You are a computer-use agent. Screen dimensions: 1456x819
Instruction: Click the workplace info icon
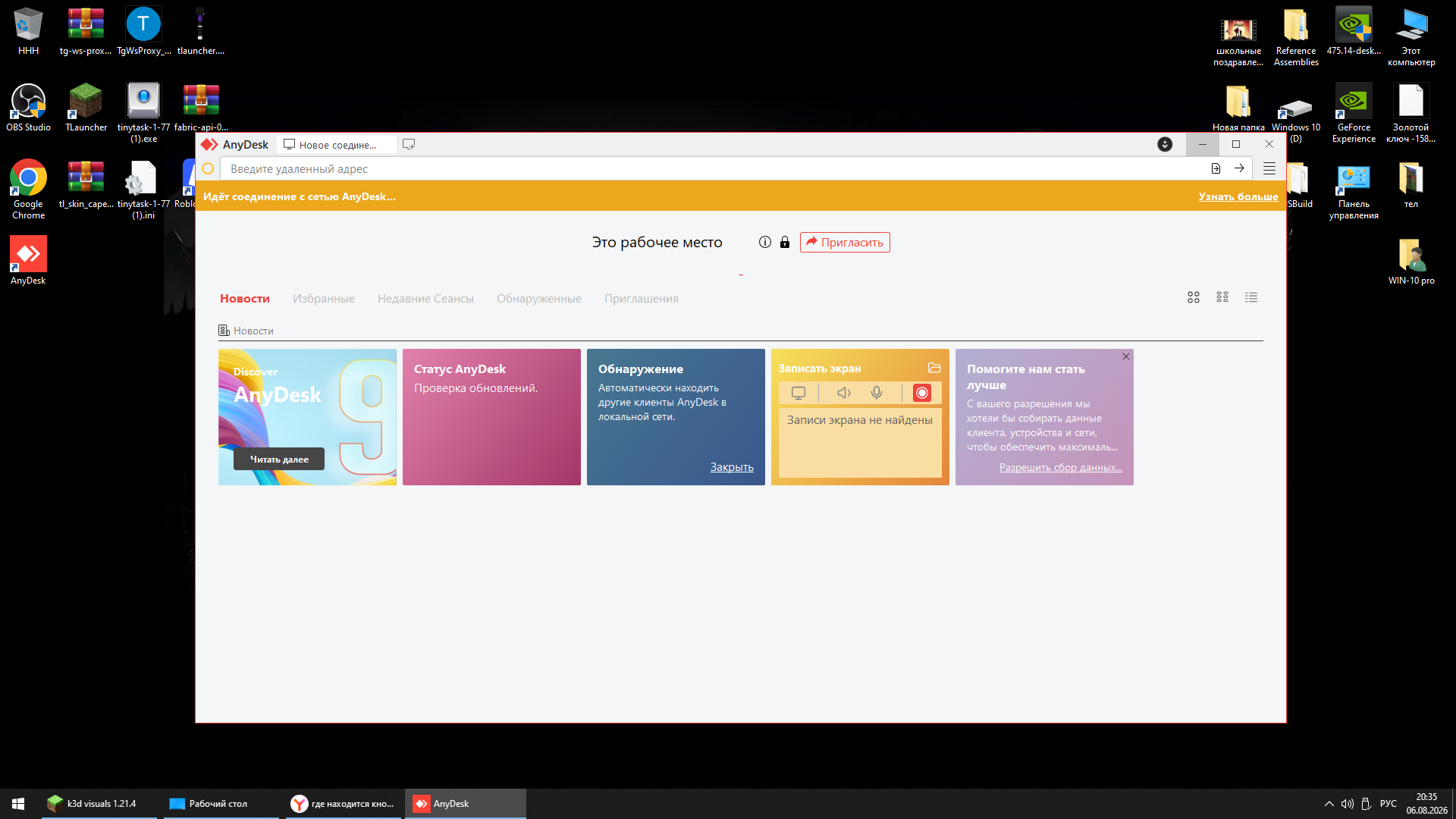pyautogui.click(x=765, y=242)
